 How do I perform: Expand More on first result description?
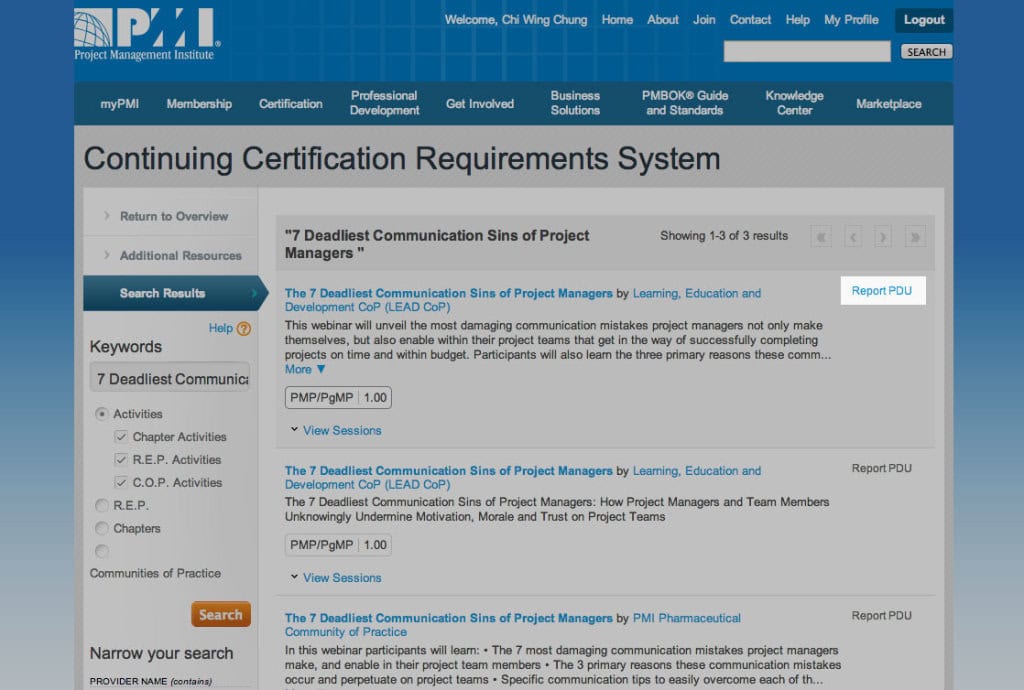(304, 369)
